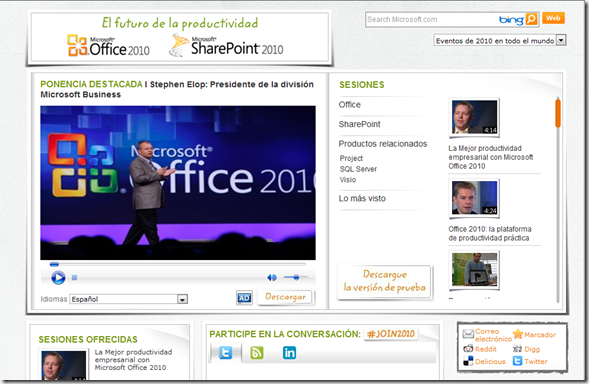Select Productos relacionados category
Image resolution: width=589 pixels, height=384 pixels.
(383, 144)
